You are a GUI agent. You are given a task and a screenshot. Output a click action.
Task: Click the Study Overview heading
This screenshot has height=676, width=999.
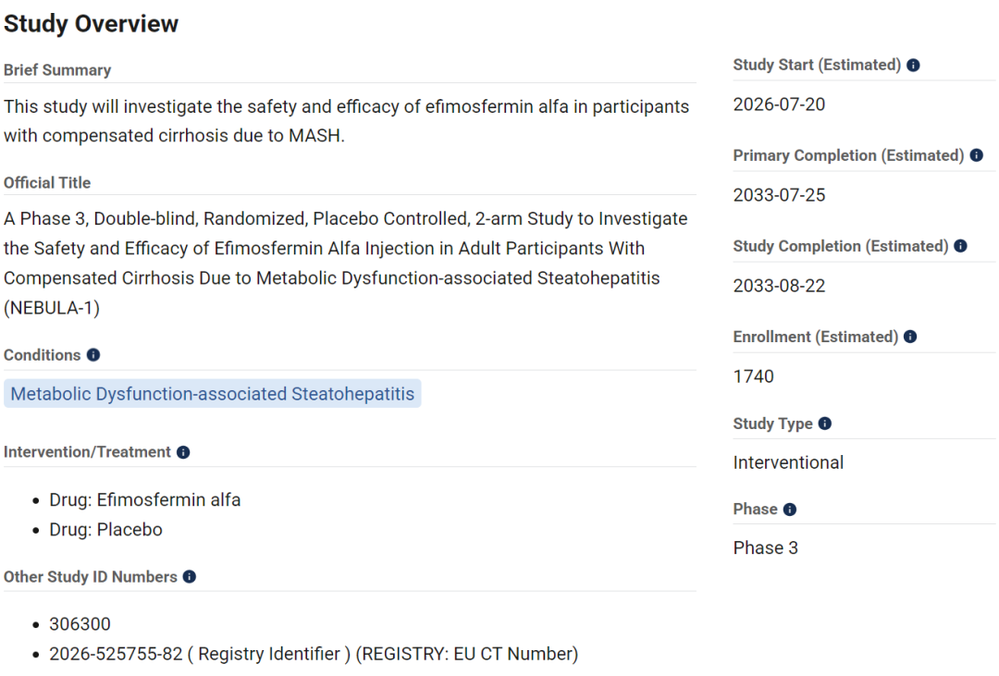tap(91, 24)
